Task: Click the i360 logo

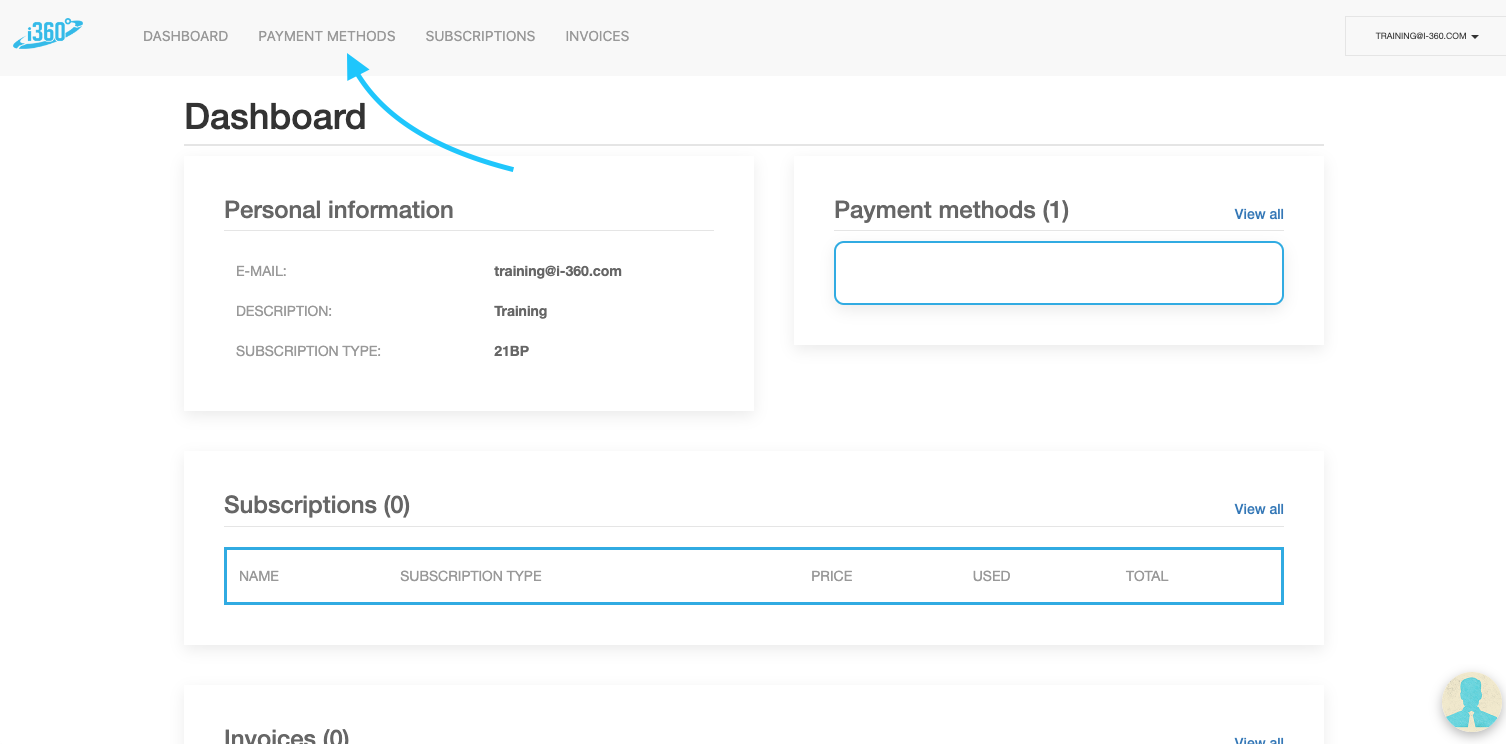Action: point(48,34)
